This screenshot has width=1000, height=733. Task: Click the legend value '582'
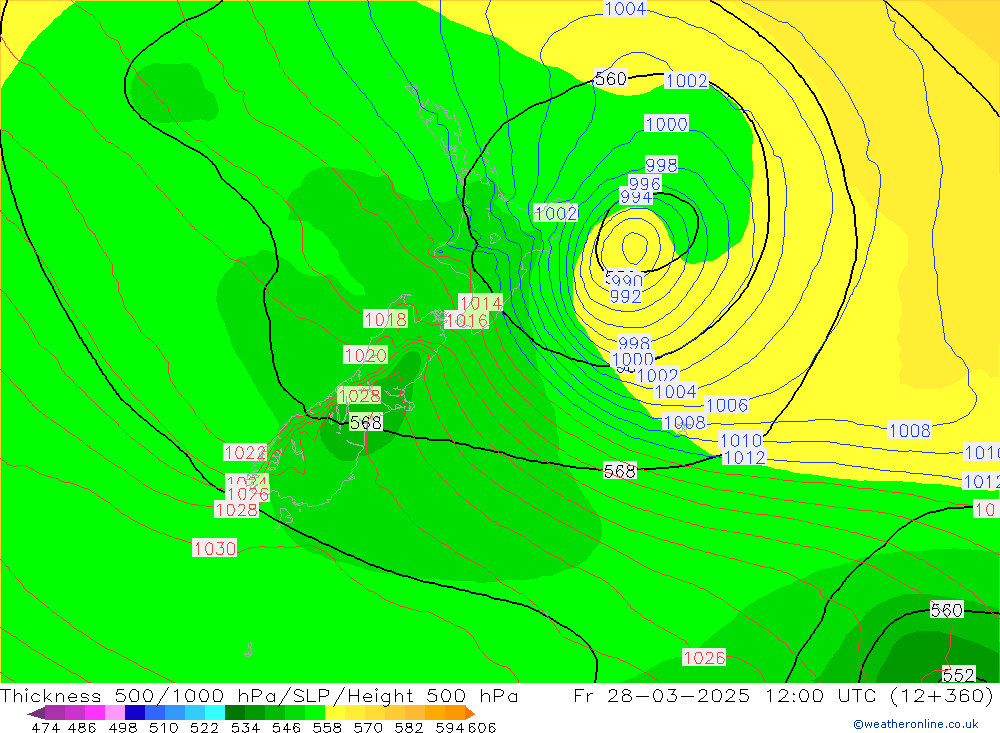coord(409,727)
